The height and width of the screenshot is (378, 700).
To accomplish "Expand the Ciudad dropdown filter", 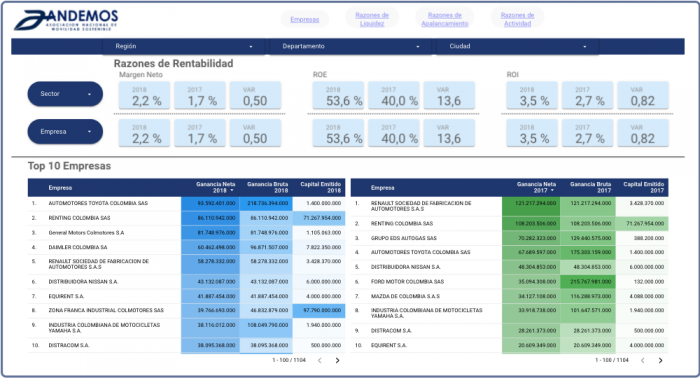I will click(518, 46).
